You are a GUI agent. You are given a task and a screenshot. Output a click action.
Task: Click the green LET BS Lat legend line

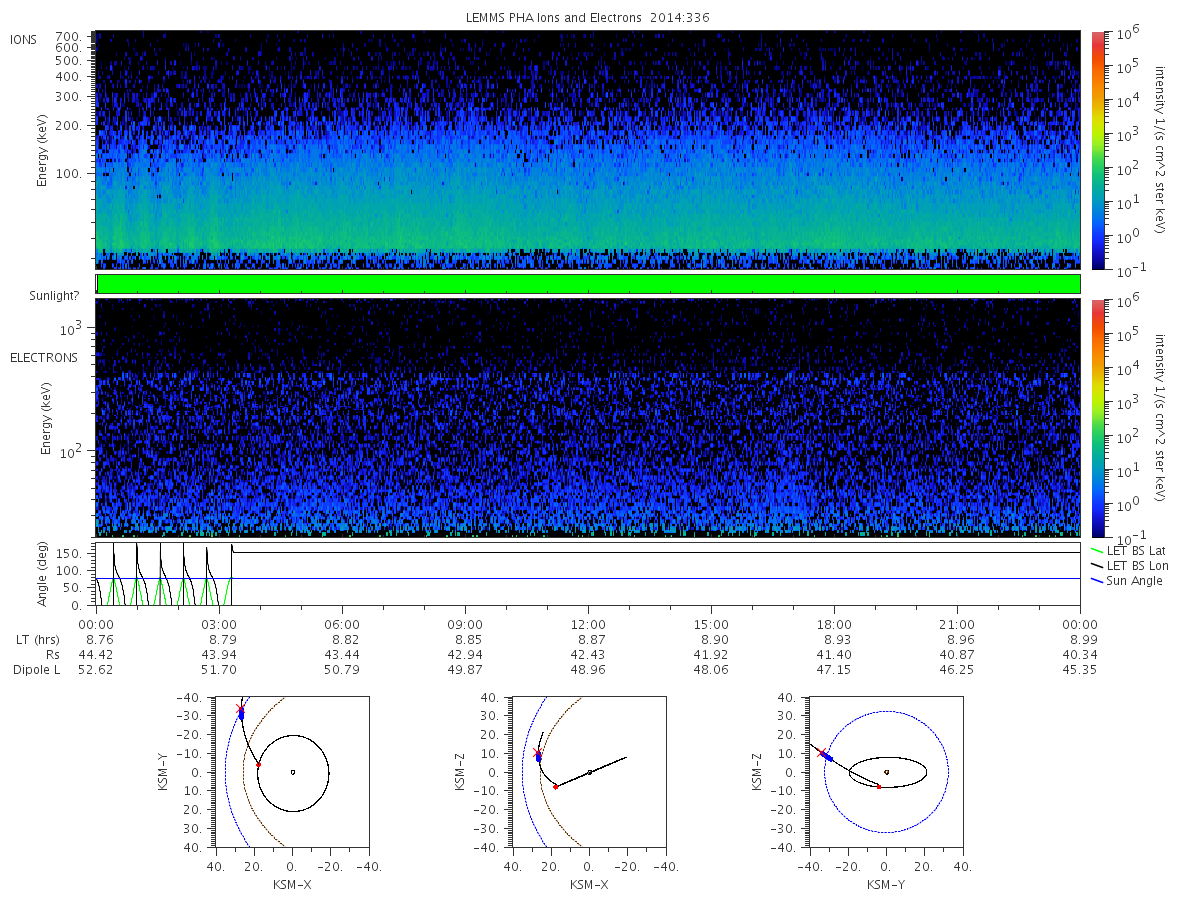pyautogui.click(x=1097, y=551)
